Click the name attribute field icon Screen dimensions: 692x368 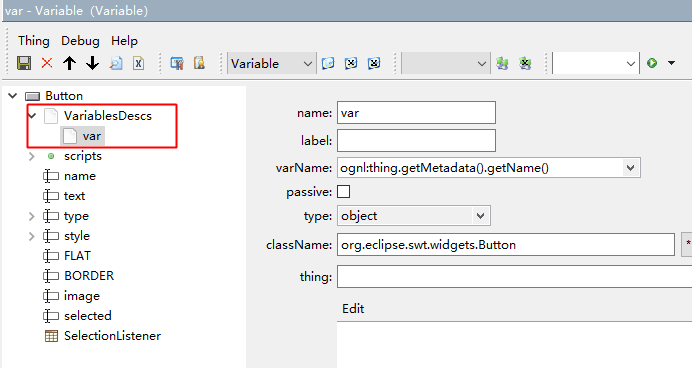(51, 176)
